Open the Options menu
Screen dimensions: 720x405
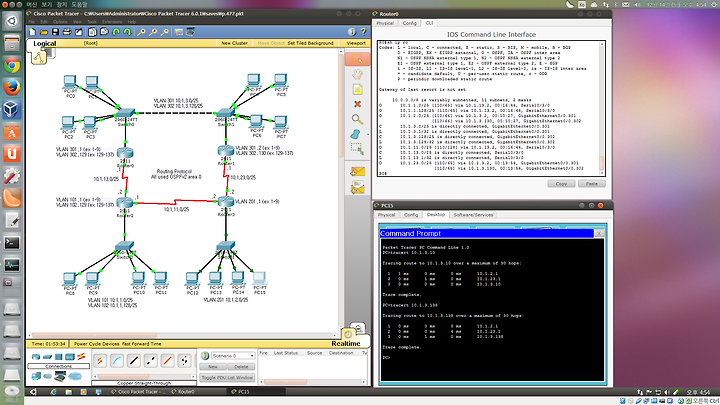(x=60, y=22)
